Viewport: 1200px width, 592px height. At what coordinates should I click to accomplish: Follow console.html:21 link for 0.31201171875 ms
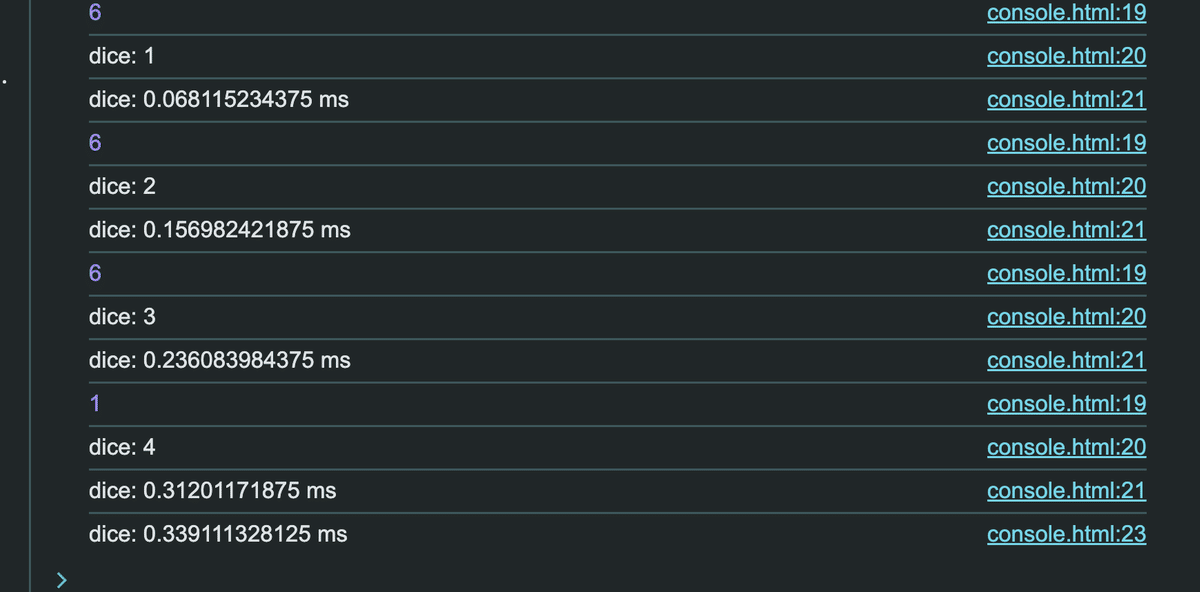pos(1066,491)
